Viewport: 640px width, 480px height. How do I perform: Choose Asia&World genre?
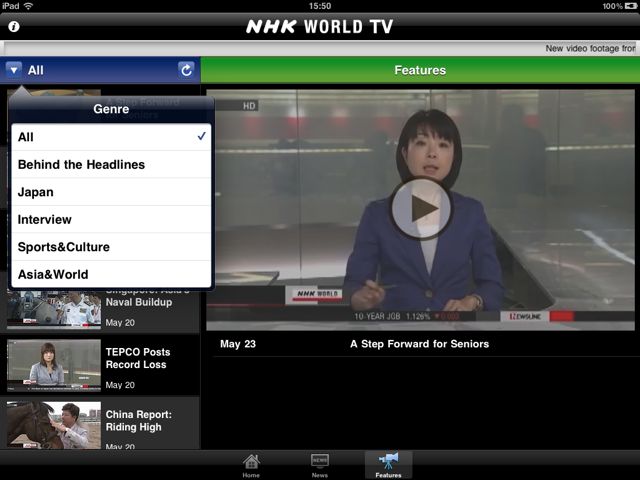click(x=111, y=274)
